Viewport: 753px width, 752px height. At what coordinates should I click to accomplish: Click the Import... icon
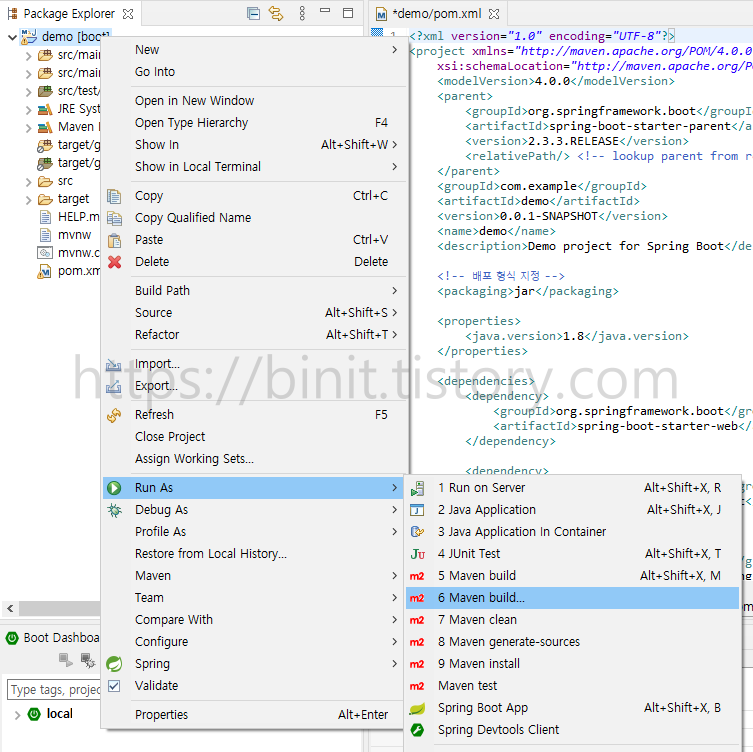click(114, 364)
